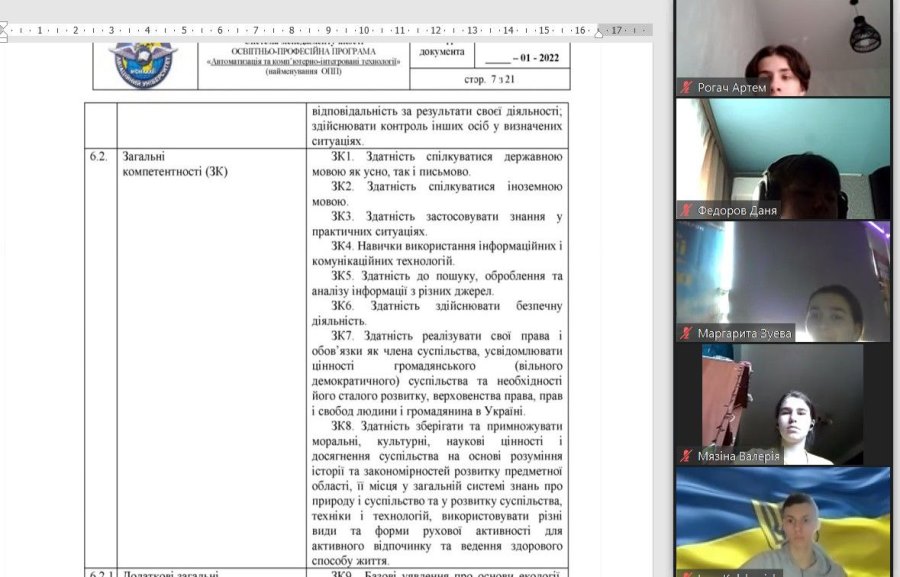Click the paragraph "ЗК2. Здатність спілкуватися іноземною мовою"
This screenshot has width=900, height=577.
point(437,194)
